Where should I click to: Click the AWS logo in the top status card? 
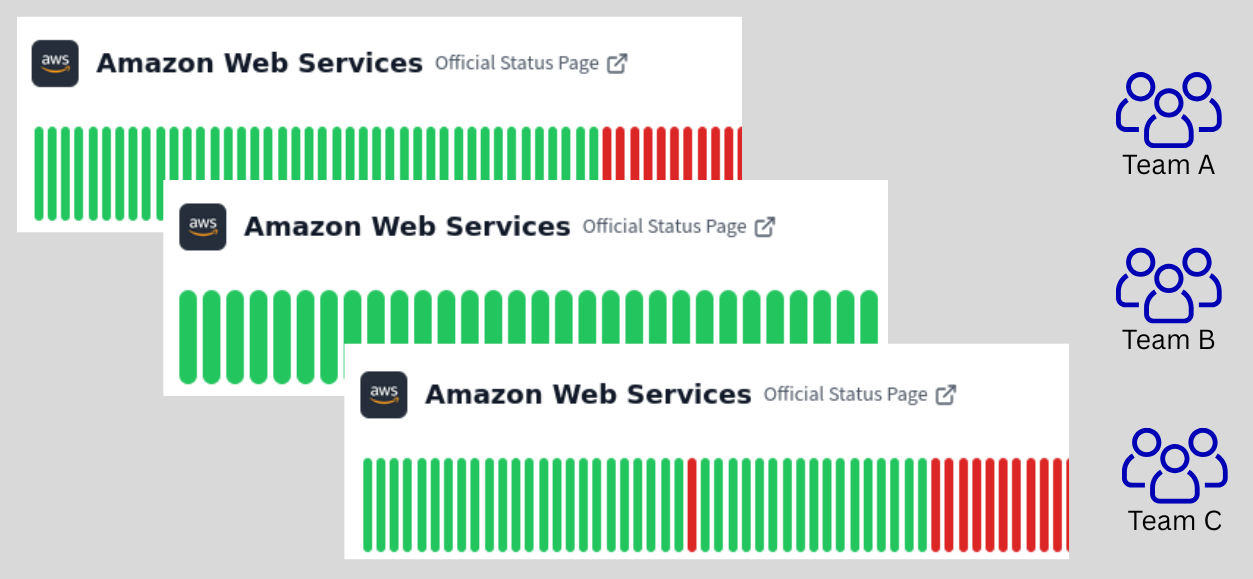pos(55,63)
